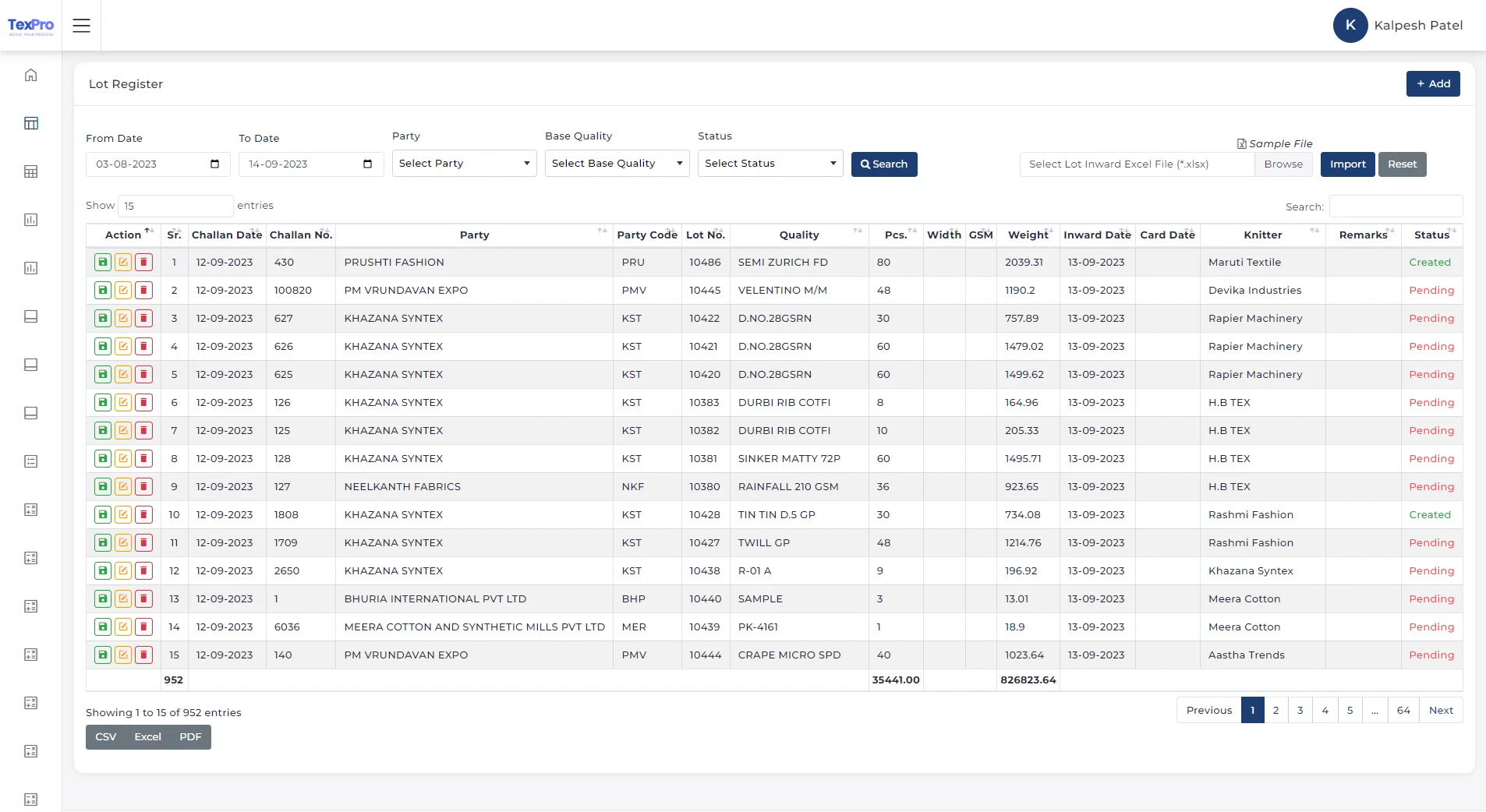Click Browse to choose Excel file

click(x=1283, y=164)
